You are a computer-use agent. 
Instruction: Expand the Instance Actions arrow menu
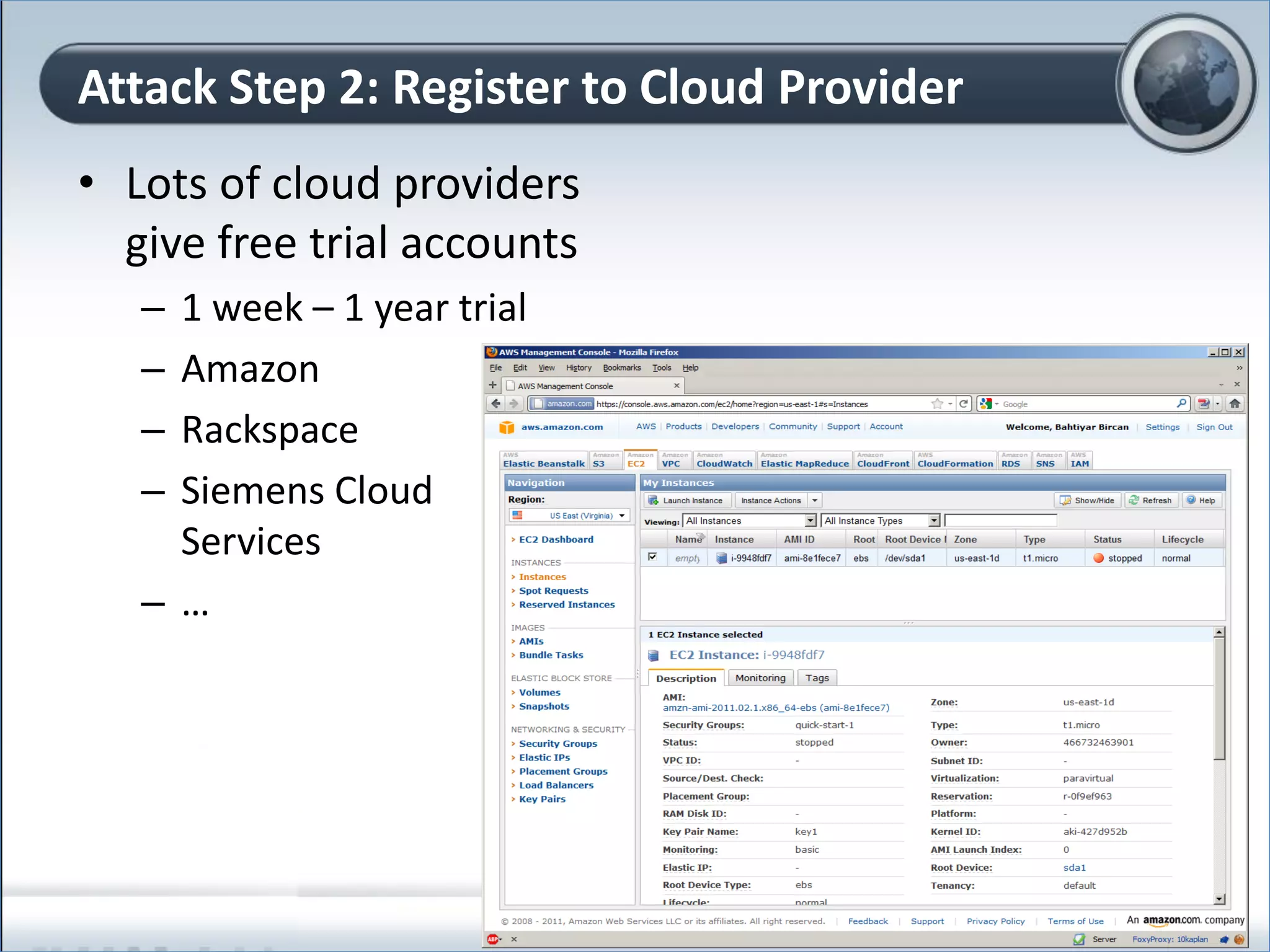coord(815,500)
